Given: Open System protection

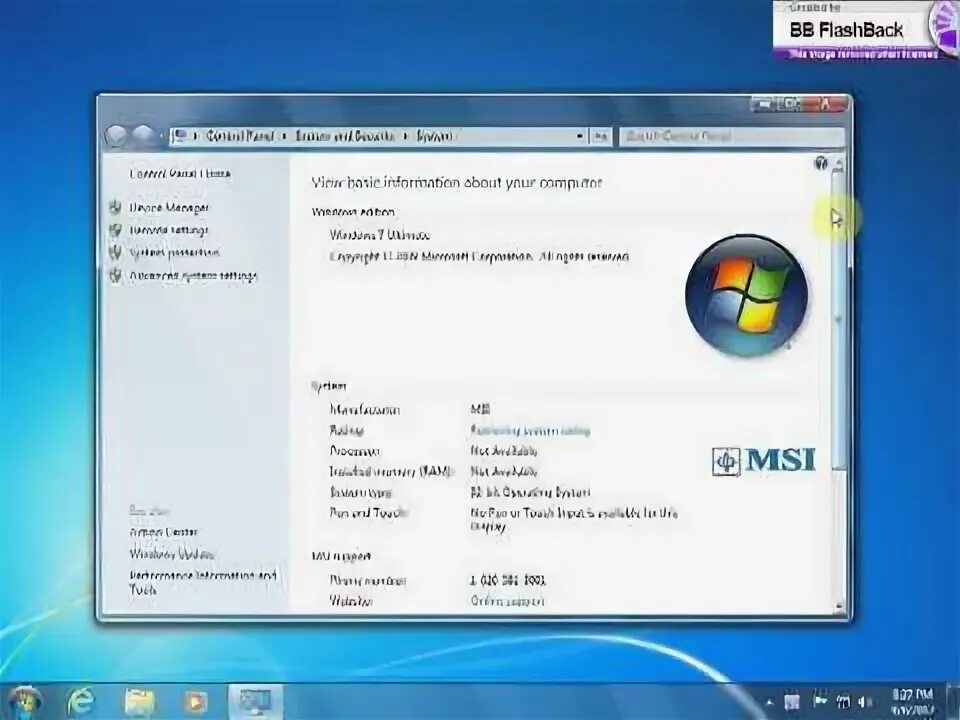Looking at the screenshot, I should [x=174, y=252].
